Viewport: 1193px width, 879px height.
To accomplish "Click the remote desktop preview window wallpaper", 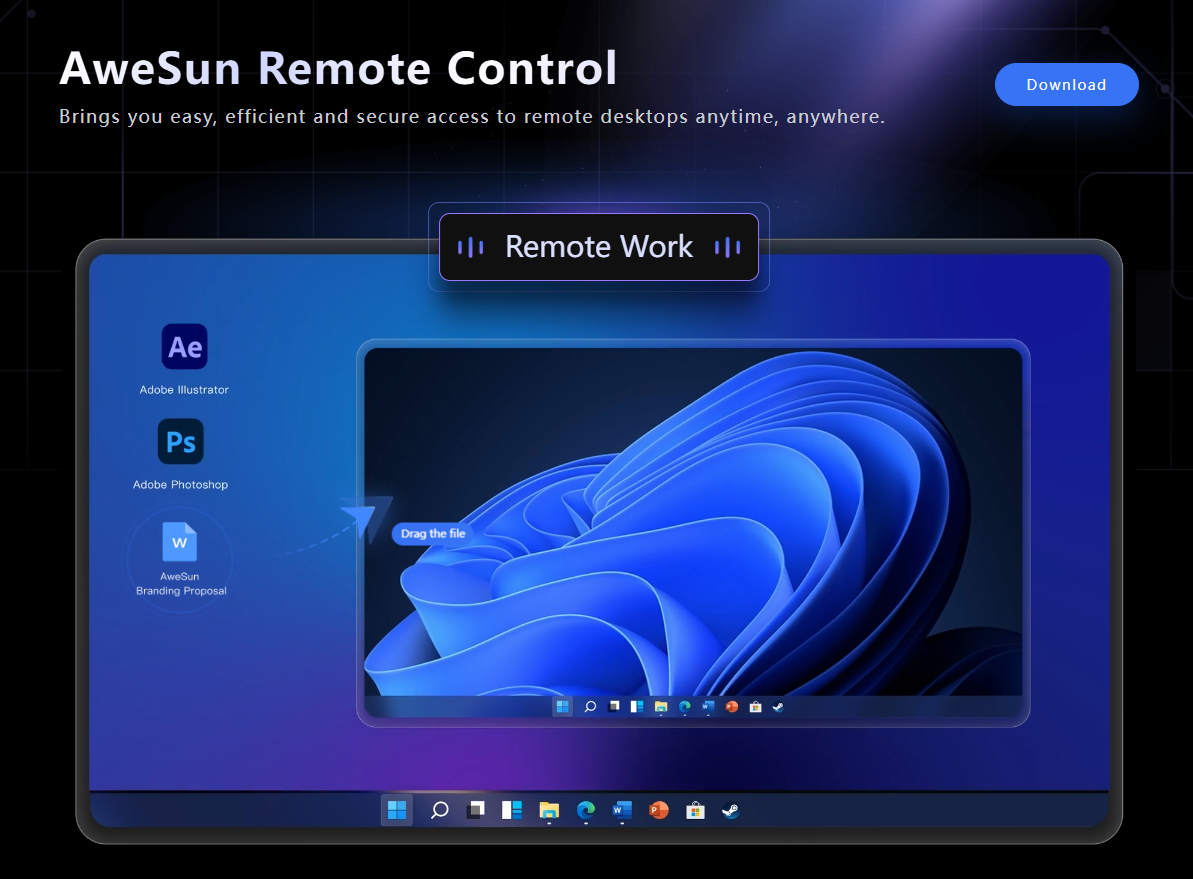I will pos(693,522).
